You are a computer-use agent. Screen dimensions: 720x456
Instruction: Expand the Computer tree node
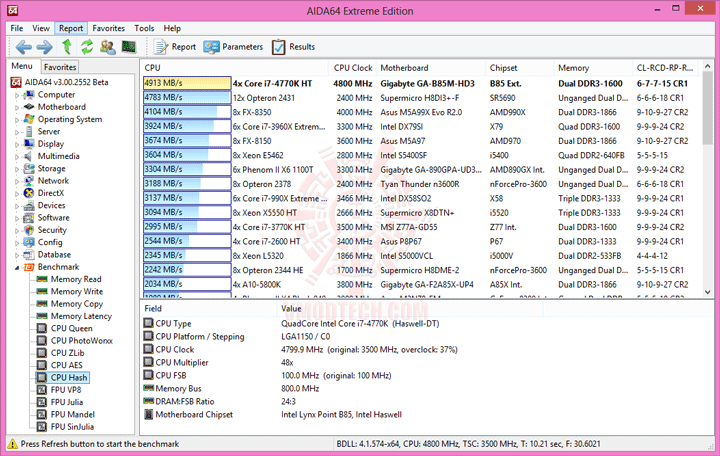(x=17, y=95)
